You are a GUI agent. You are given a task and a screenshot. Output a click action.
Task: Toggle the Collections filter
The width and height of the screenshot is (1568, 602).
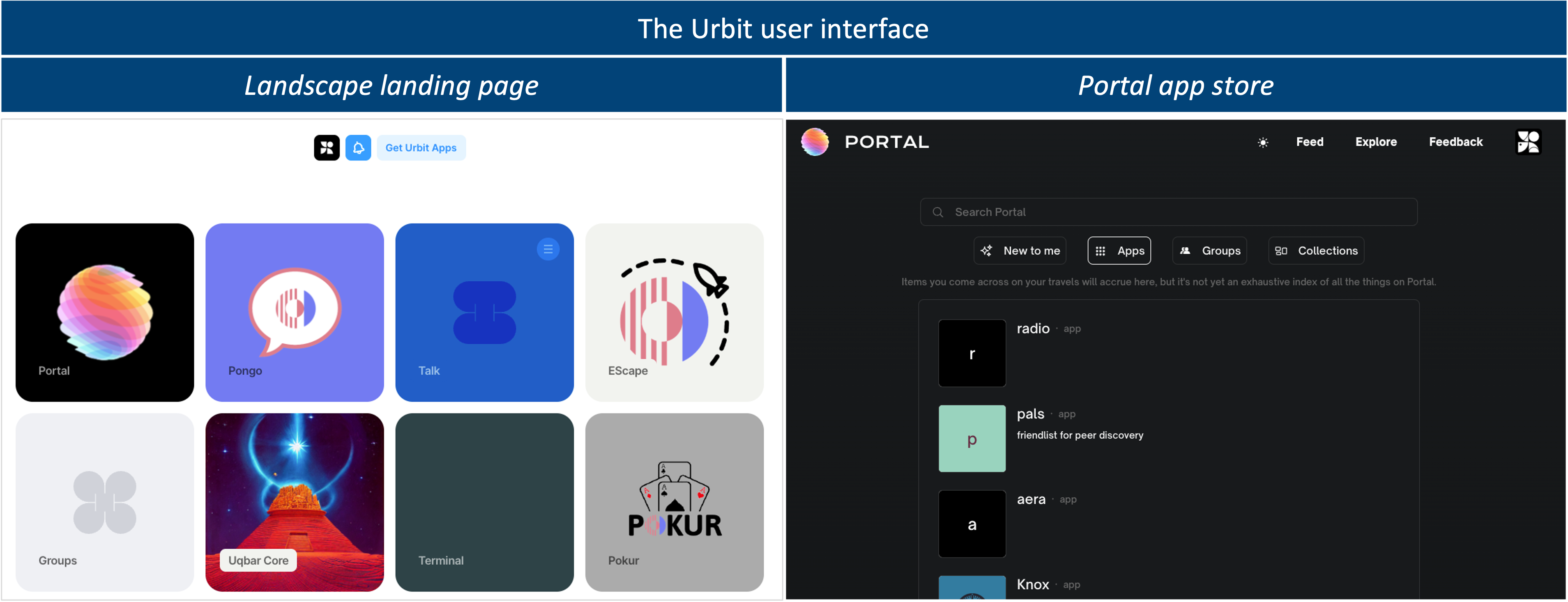coord(1316,250)
